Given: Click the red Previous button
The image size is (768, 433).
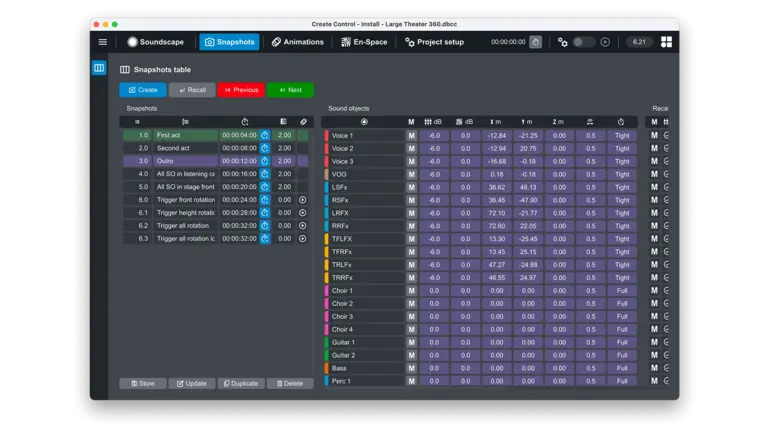Looking at the screenshot, I should (x=241, y=90).
